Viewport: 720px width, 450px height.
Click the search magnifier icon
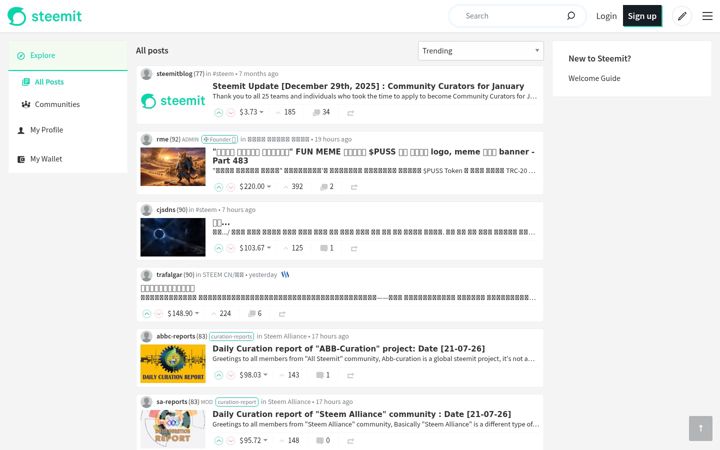(571, 16)
